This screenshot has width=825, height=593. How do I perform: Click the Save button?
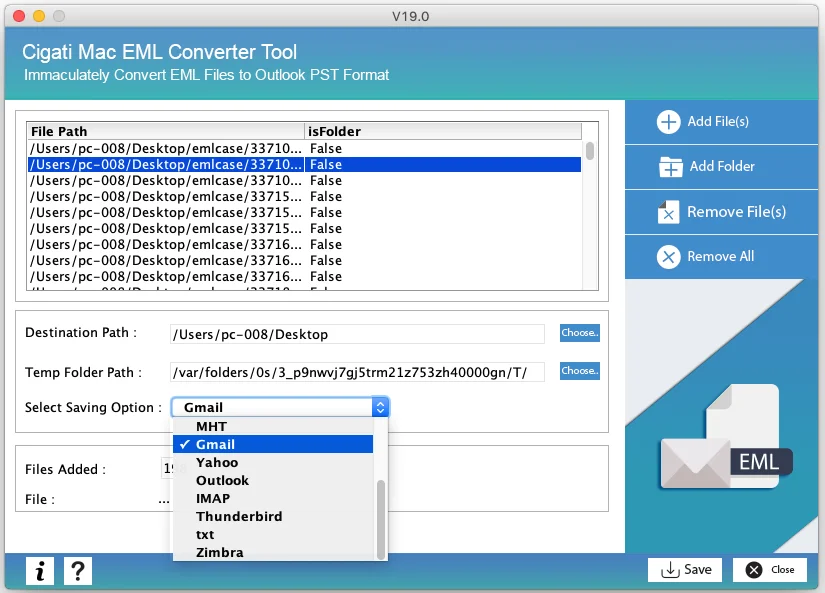point(685,570)
